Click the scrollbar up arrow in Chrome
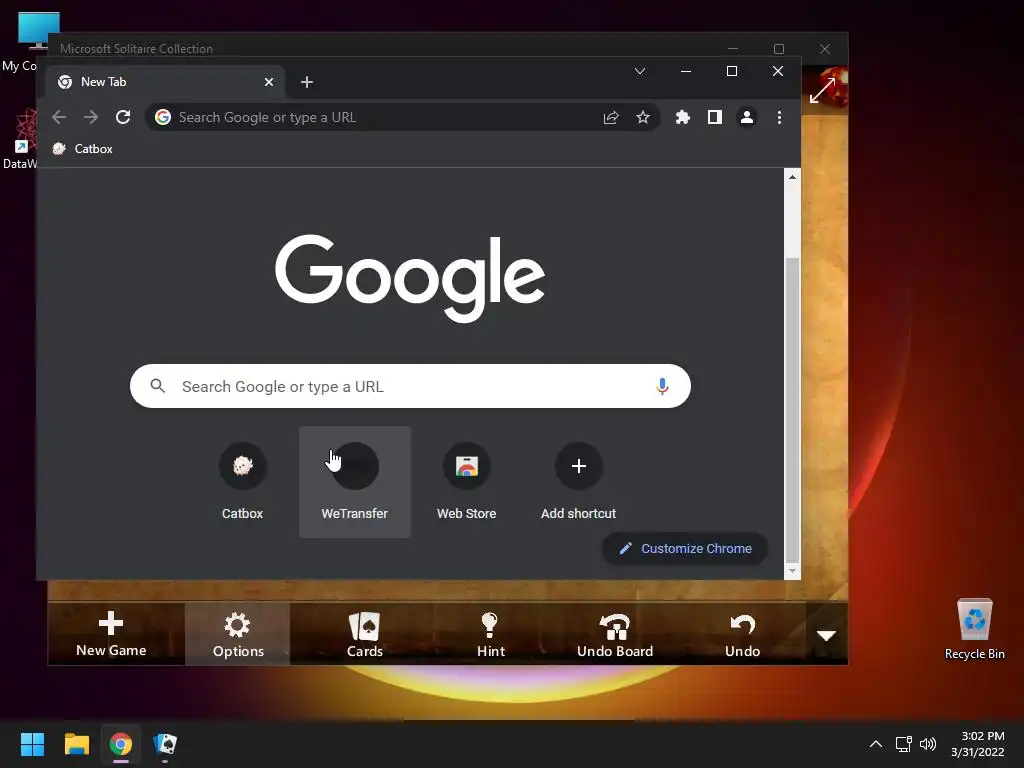 [792, 176]
